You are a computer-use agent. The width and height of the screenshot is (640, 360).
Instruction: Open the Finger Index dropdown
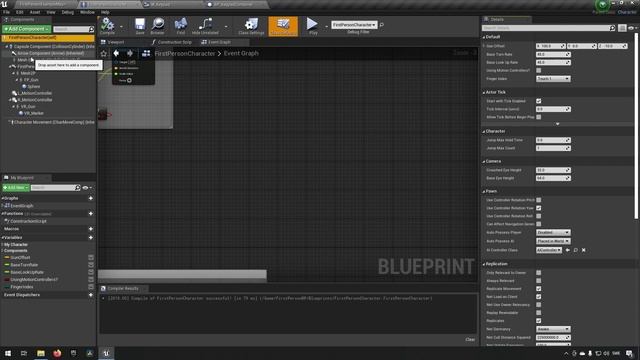(553, 78)
